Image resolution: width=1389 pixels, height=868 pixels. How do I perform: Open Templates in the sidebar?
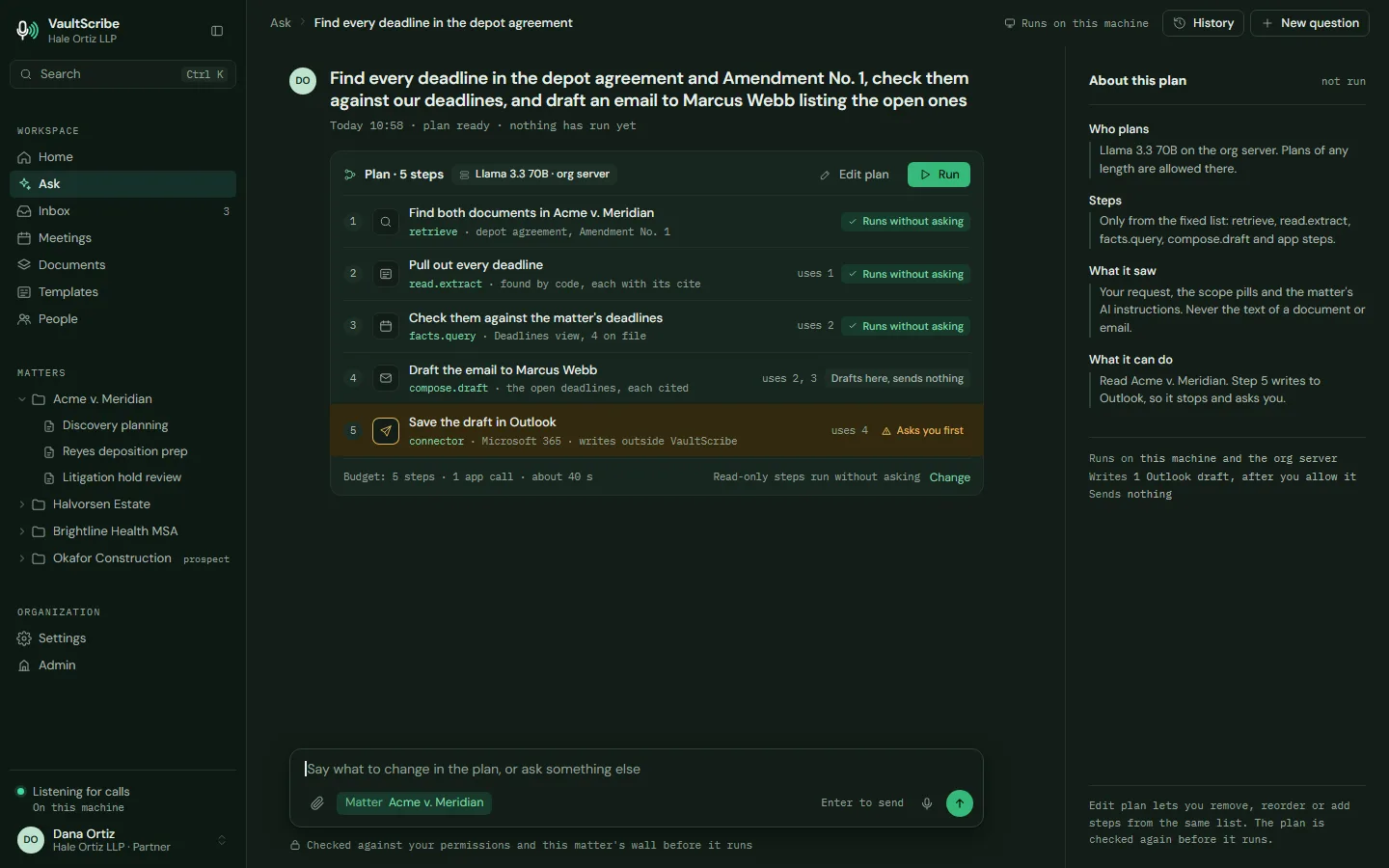coord(123,292)
